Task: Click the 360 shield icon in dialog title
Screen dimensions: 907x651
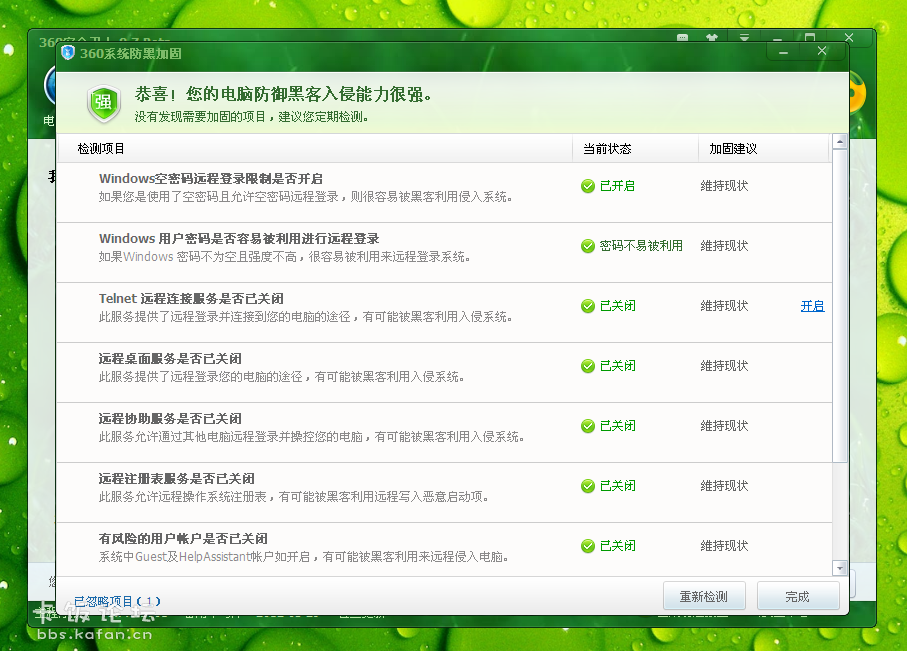Action: 68,53
